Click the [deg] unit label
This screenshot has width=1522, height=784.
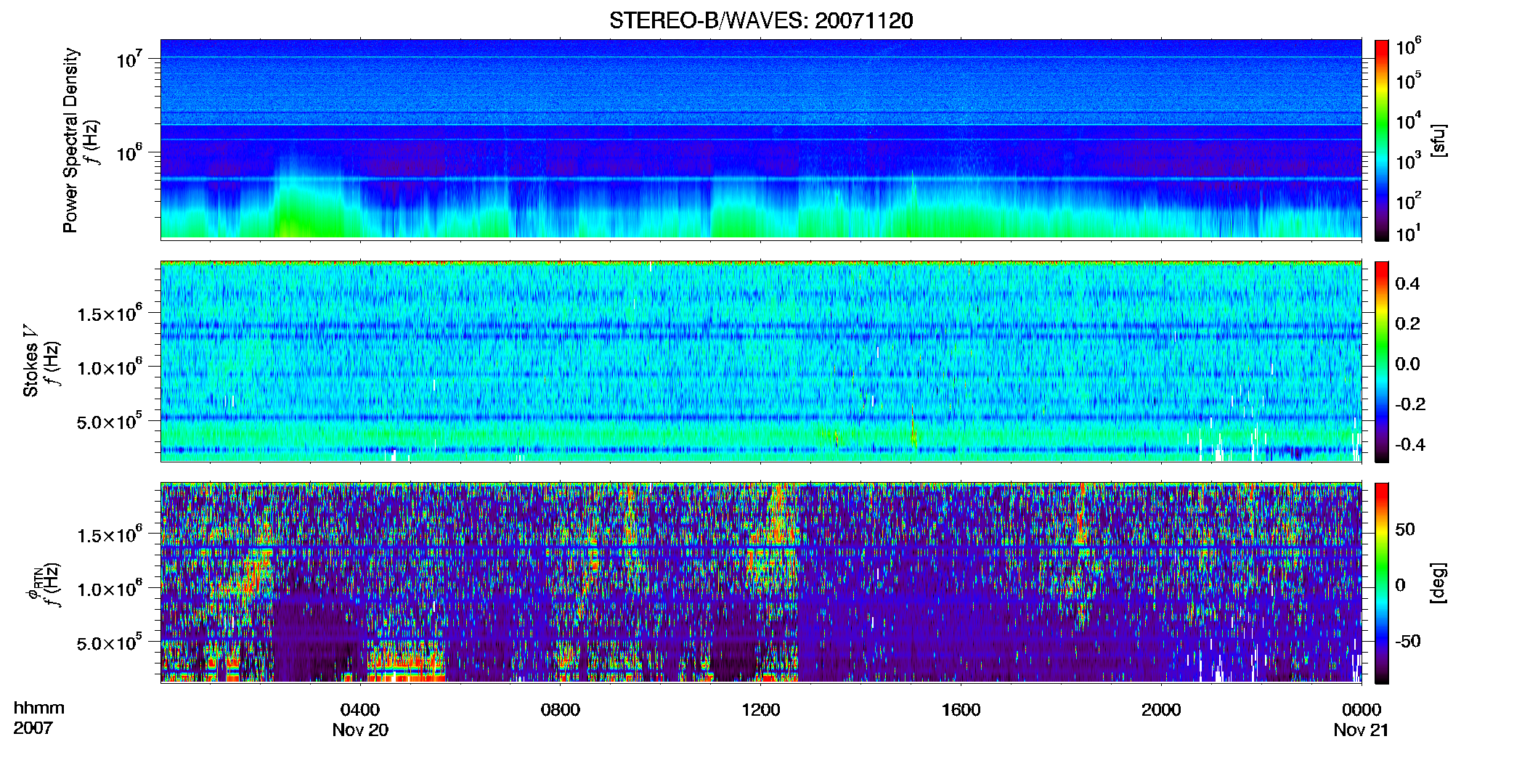[1438, 583]
